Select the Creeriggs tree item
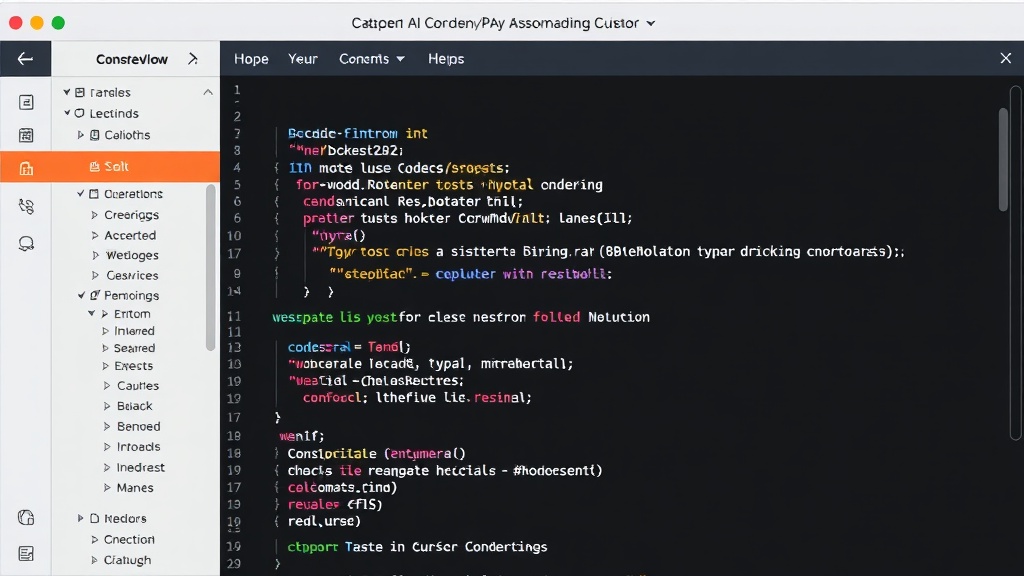Image resolution: width=1024 pixels, height=576 pixels. pos(131,215)
